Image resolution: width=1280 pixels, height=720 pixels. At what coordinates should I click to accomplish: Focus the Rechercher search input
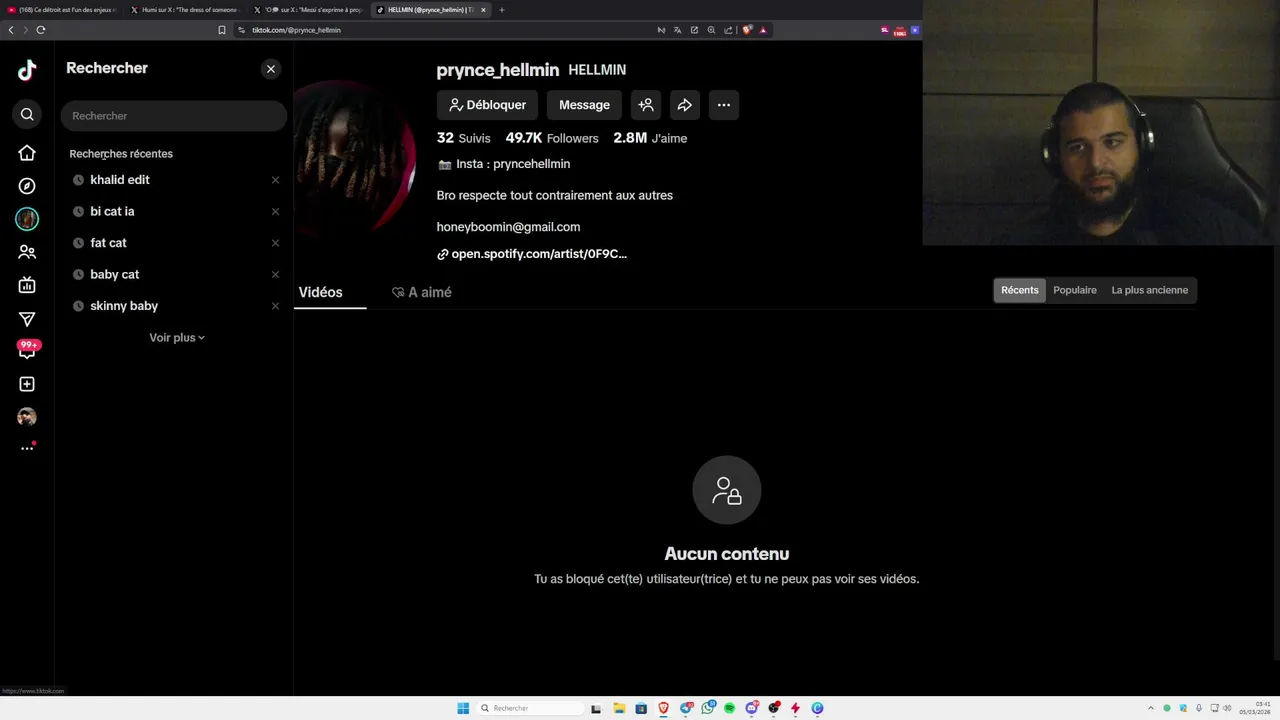(x=173, y=116)
